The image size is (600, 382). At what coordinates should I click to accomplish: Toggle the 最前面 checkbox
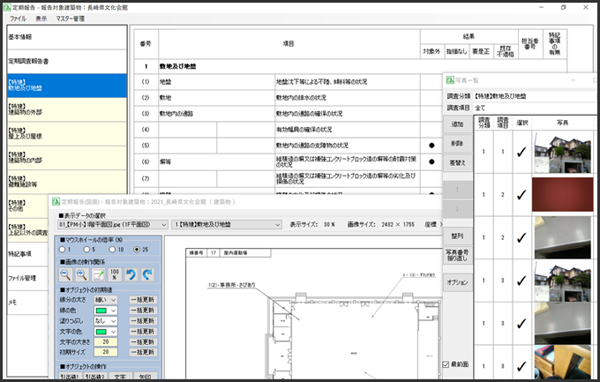tap(446, 364)
